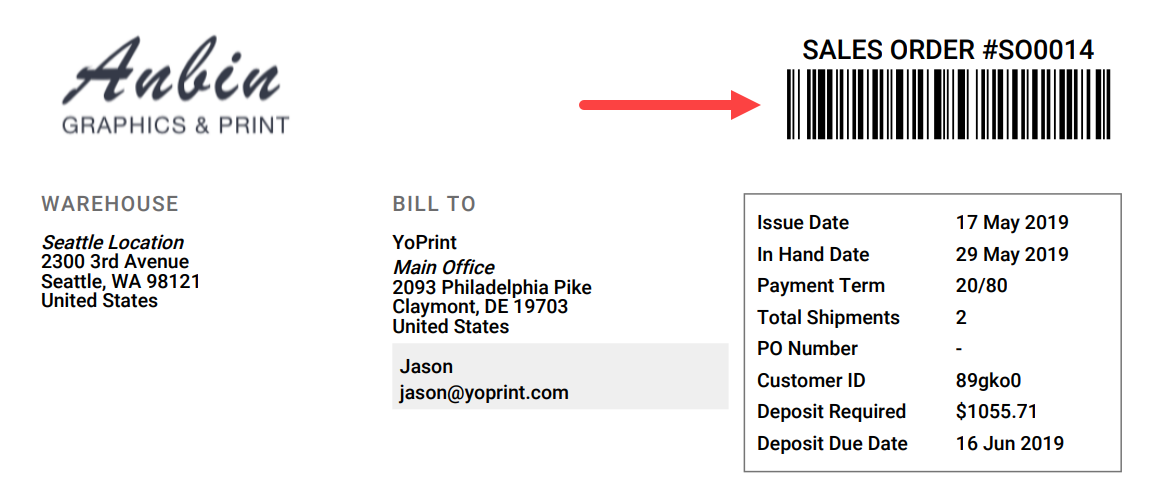Click the Deposit Required amount $1055.71
This screenshot has height=500, width=1162.
pos(997,412)
